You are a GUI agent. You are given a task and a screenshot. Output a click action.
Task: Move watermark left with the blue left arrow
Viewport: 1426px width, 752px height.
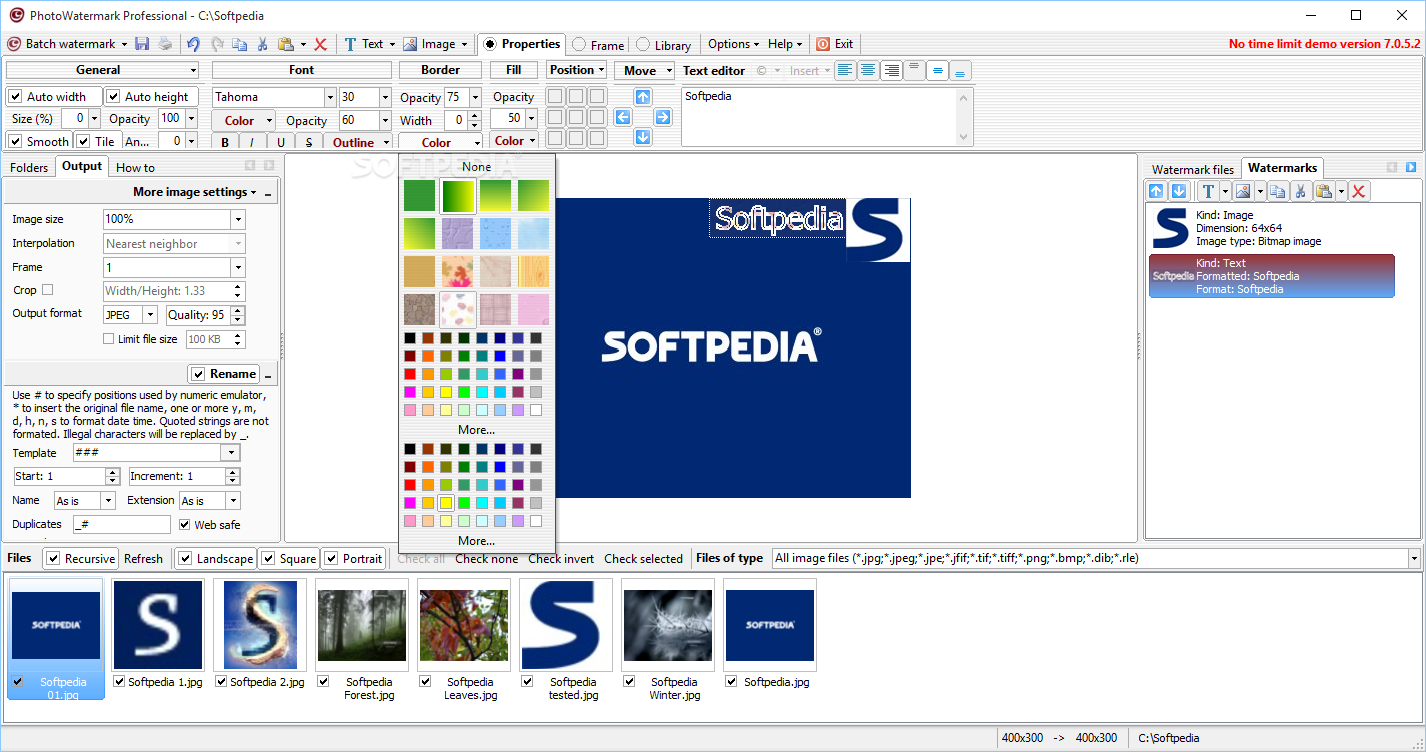(x=622, y=117)
